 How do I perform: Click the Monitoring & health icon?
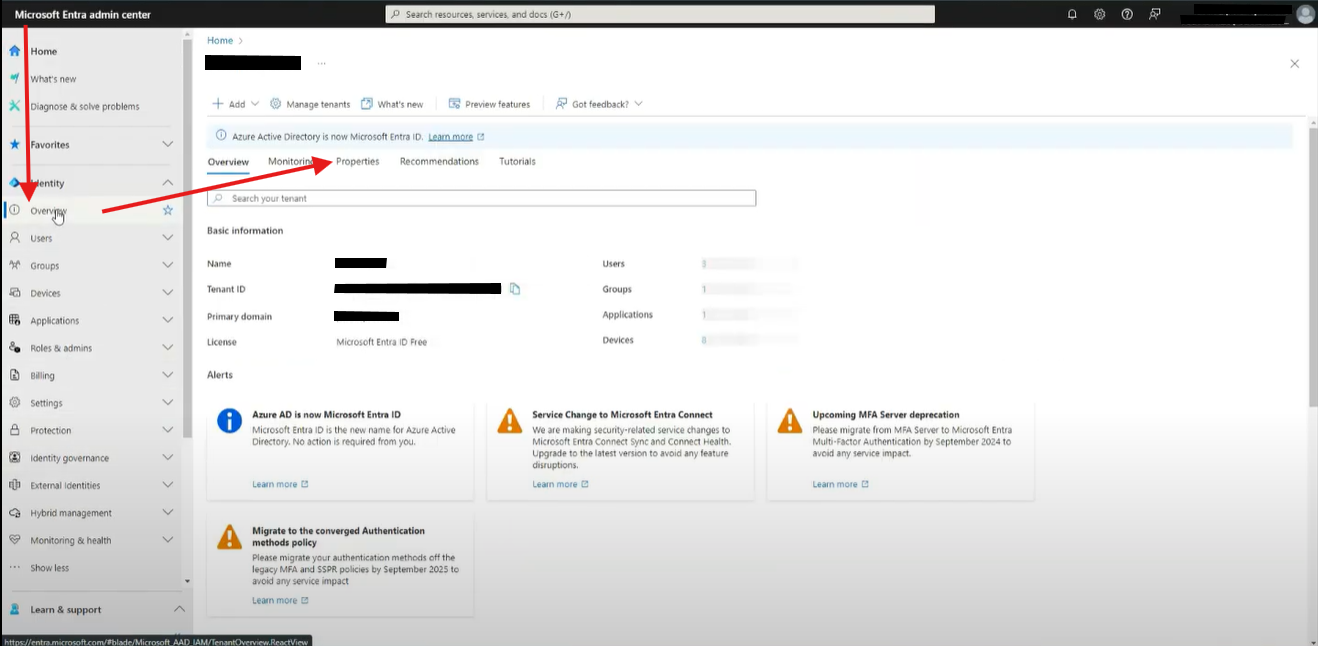click(x=14, y=540)
